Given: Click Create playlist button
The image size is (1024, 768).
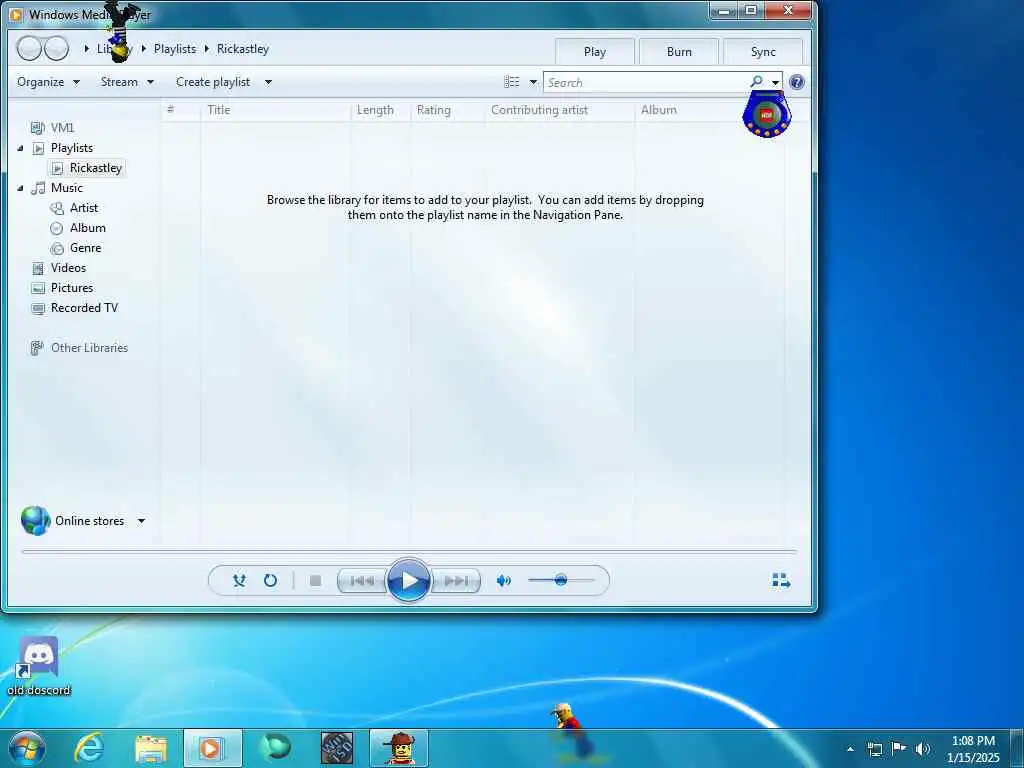Looking at the screenshot, I should pos(213,82).
